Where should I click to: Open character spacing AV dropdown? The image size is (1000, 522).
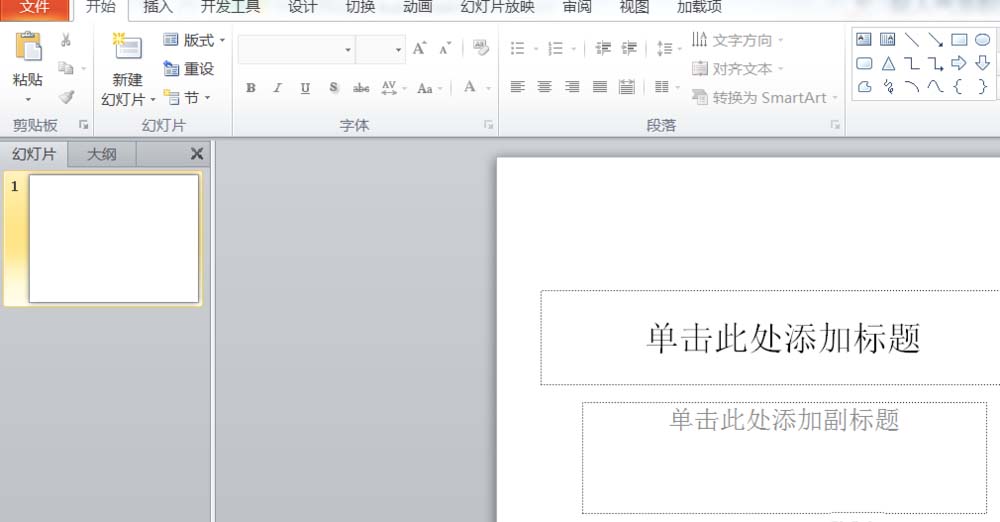point(393,88)
